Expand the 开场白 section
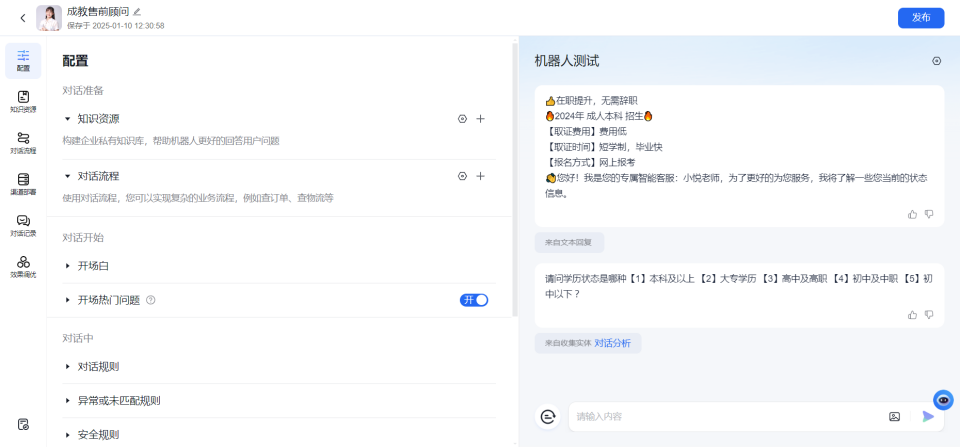Viewport: 960px width, 447px height. [68, 266]
